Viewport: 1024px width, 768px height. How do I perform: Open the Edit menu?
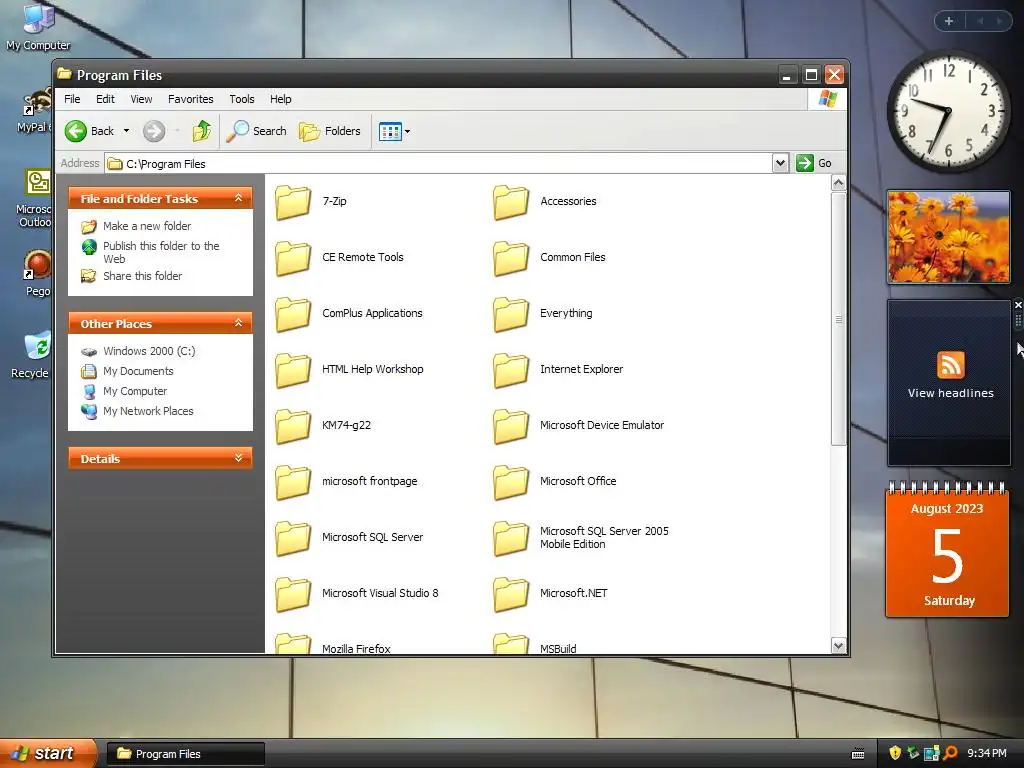click(105, 99)
